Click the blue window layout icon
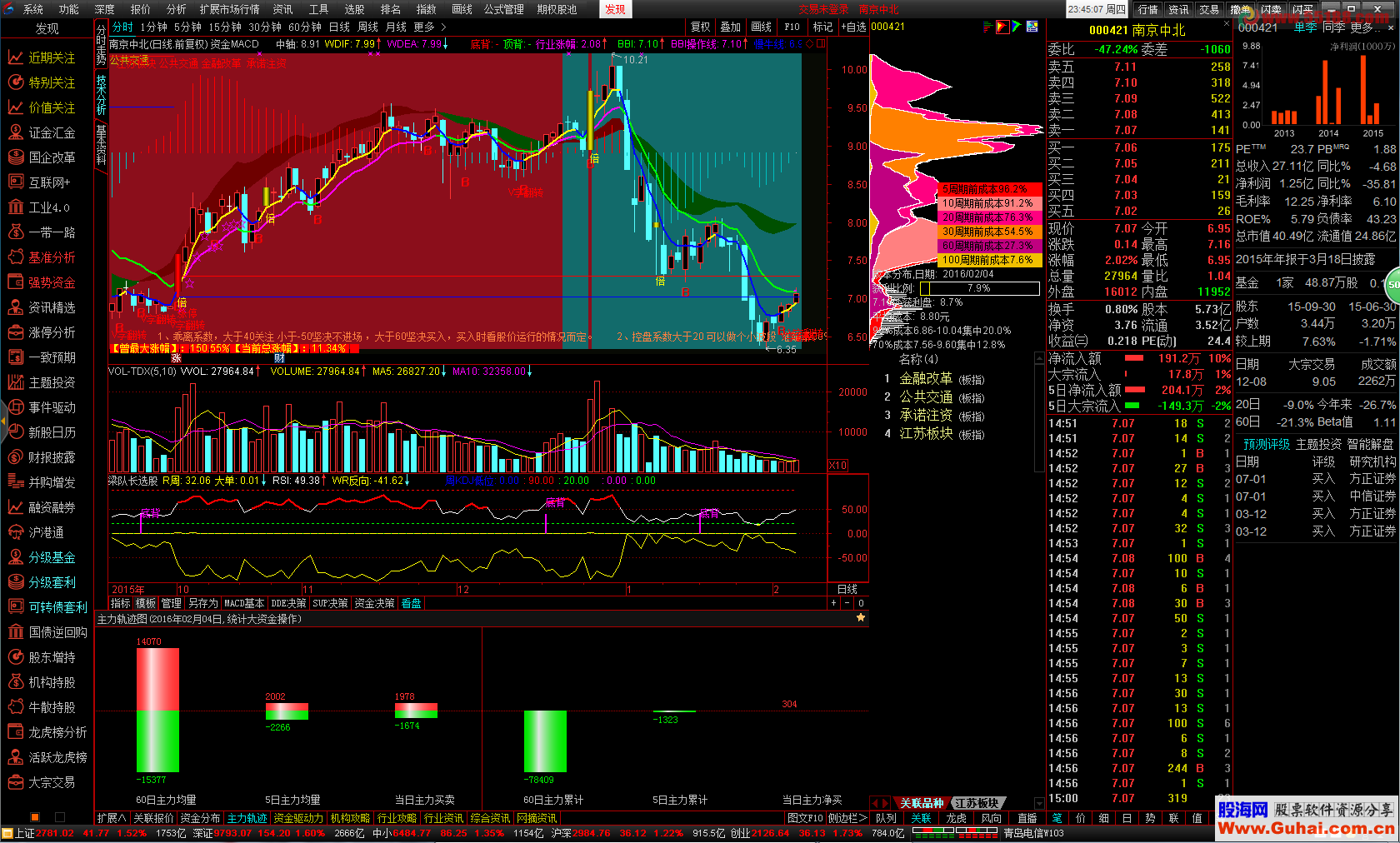 1032,27
